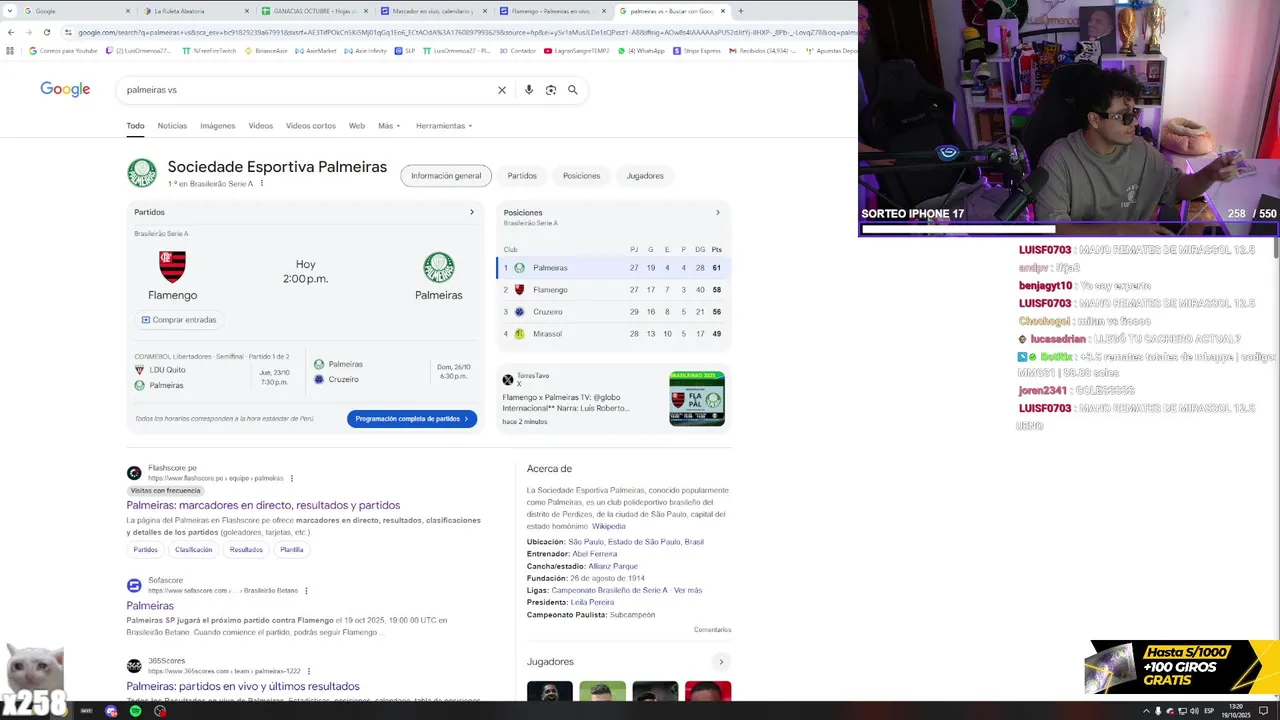Select the Videos search filter
The image size is (1280, 720).
click(261, 126)
